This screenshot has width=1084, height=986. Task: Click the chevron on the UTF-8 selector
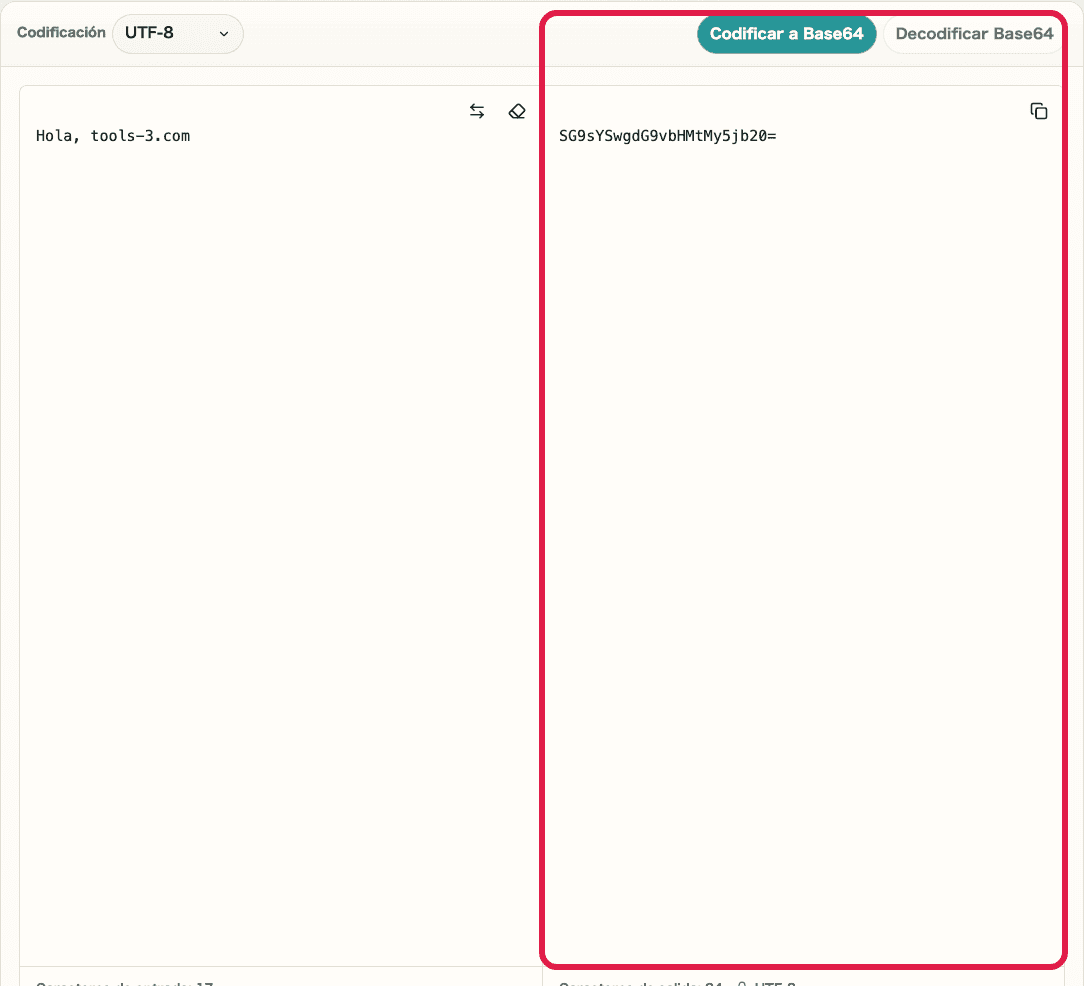[x=224, y=33]
